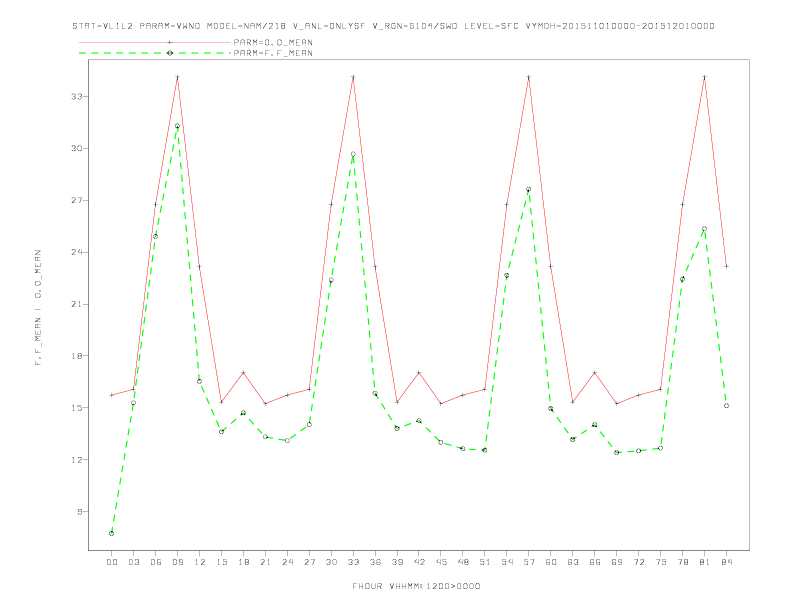
Task: Click the x-axis tick label 57
Action: click(529, 562)
